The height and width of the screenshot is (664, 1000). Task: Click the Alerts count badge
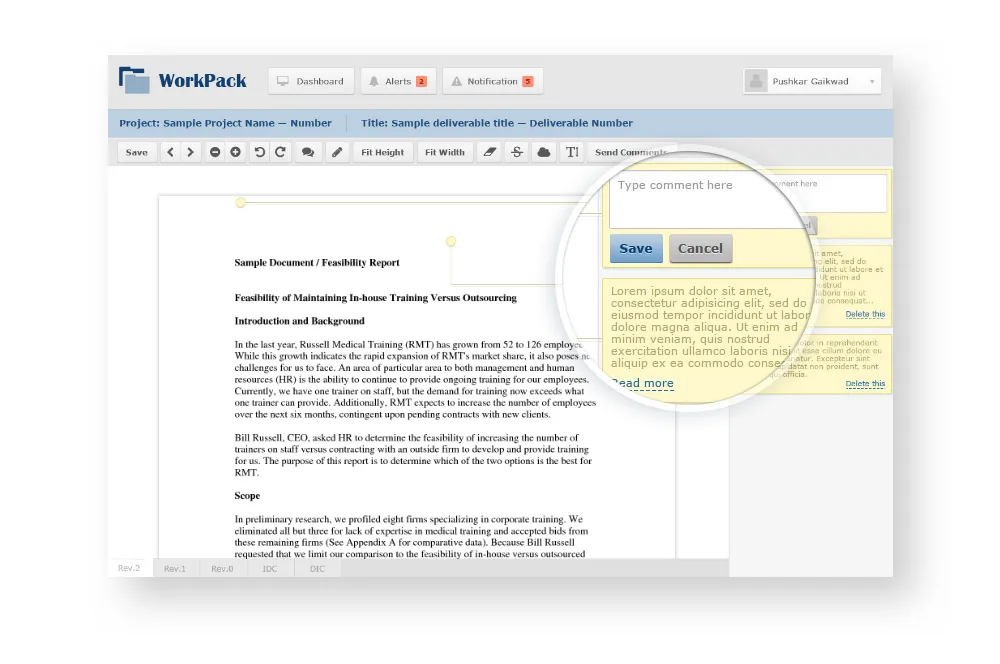pyautogui.click(x=421, y=82)
